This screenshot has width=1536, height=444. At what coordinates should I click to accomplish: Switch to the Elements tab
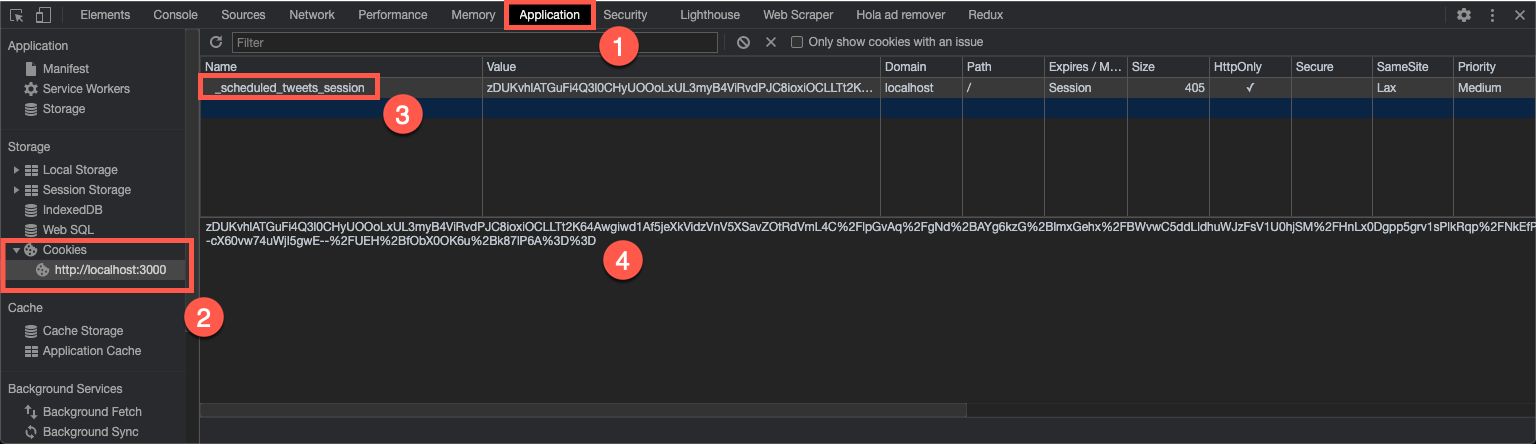tap(105, 15)
